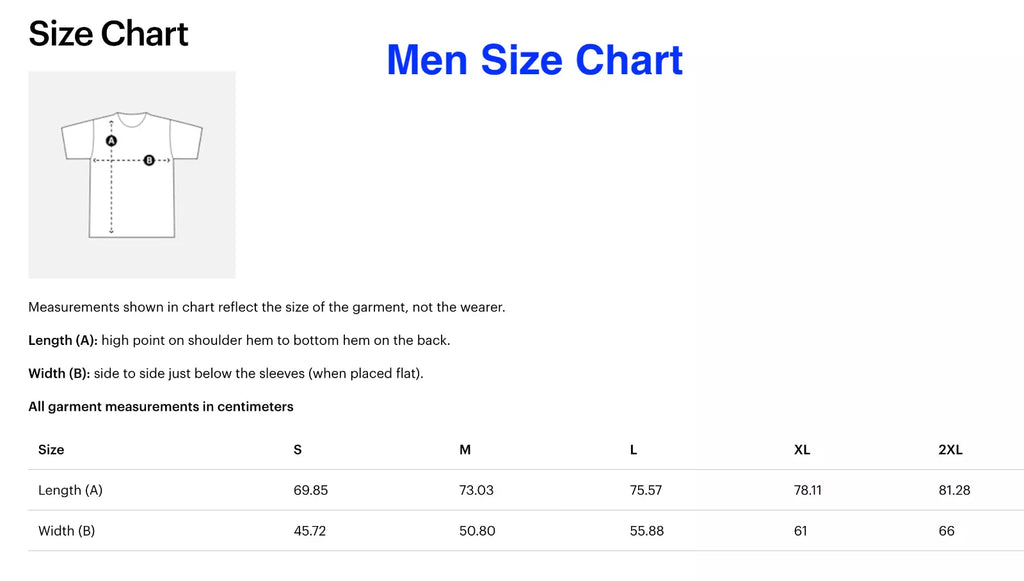
Task: Click the Width (B) row label
Action: click(67, 531)
